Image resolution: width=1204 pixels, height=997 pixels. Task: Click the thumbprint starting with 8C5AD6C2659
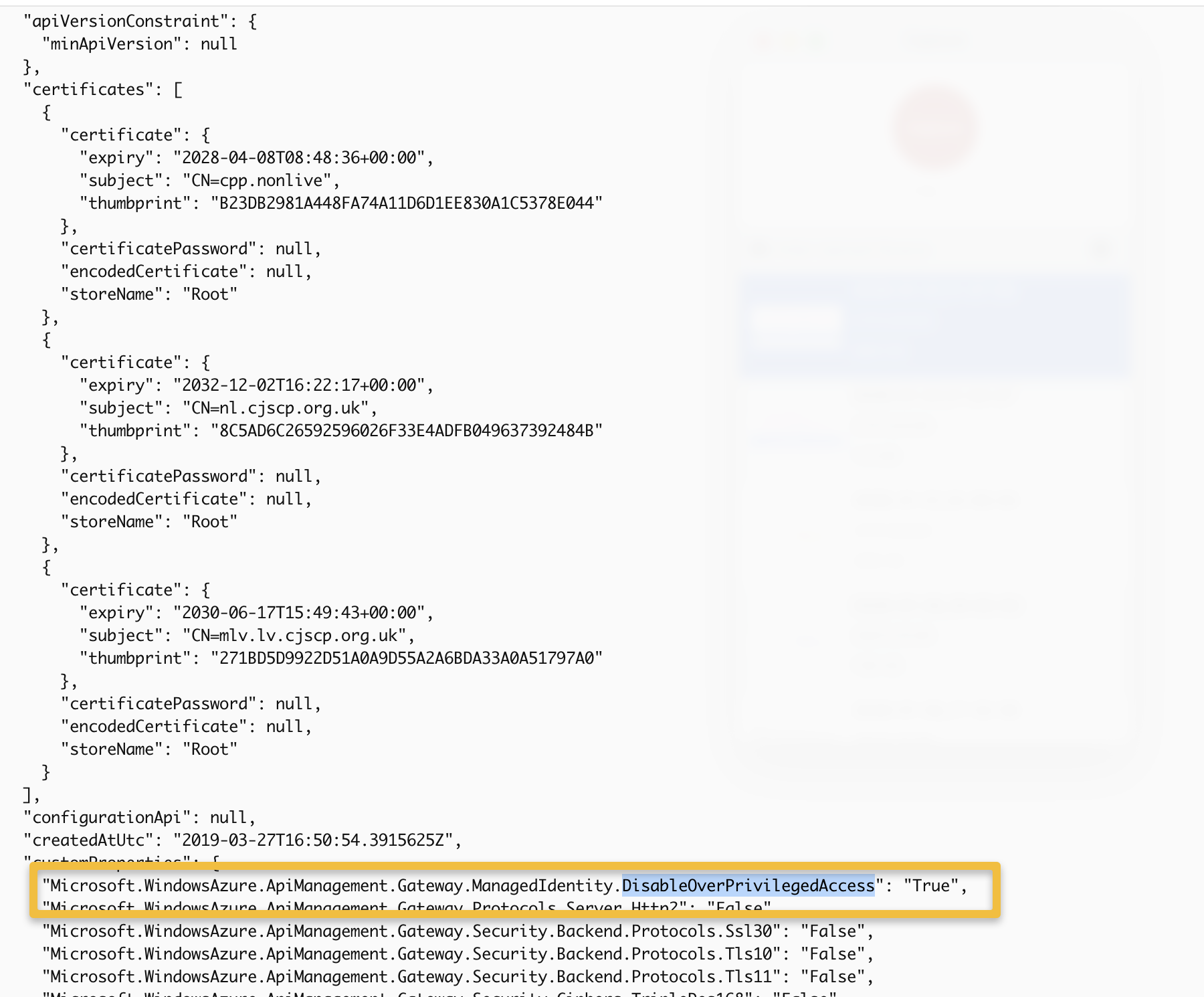(x=407, y=431)
